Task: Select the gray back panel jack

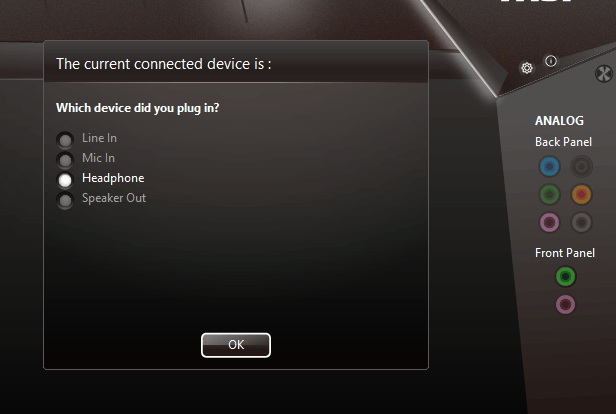Action: pyautogui.click(x=581, y=222)
